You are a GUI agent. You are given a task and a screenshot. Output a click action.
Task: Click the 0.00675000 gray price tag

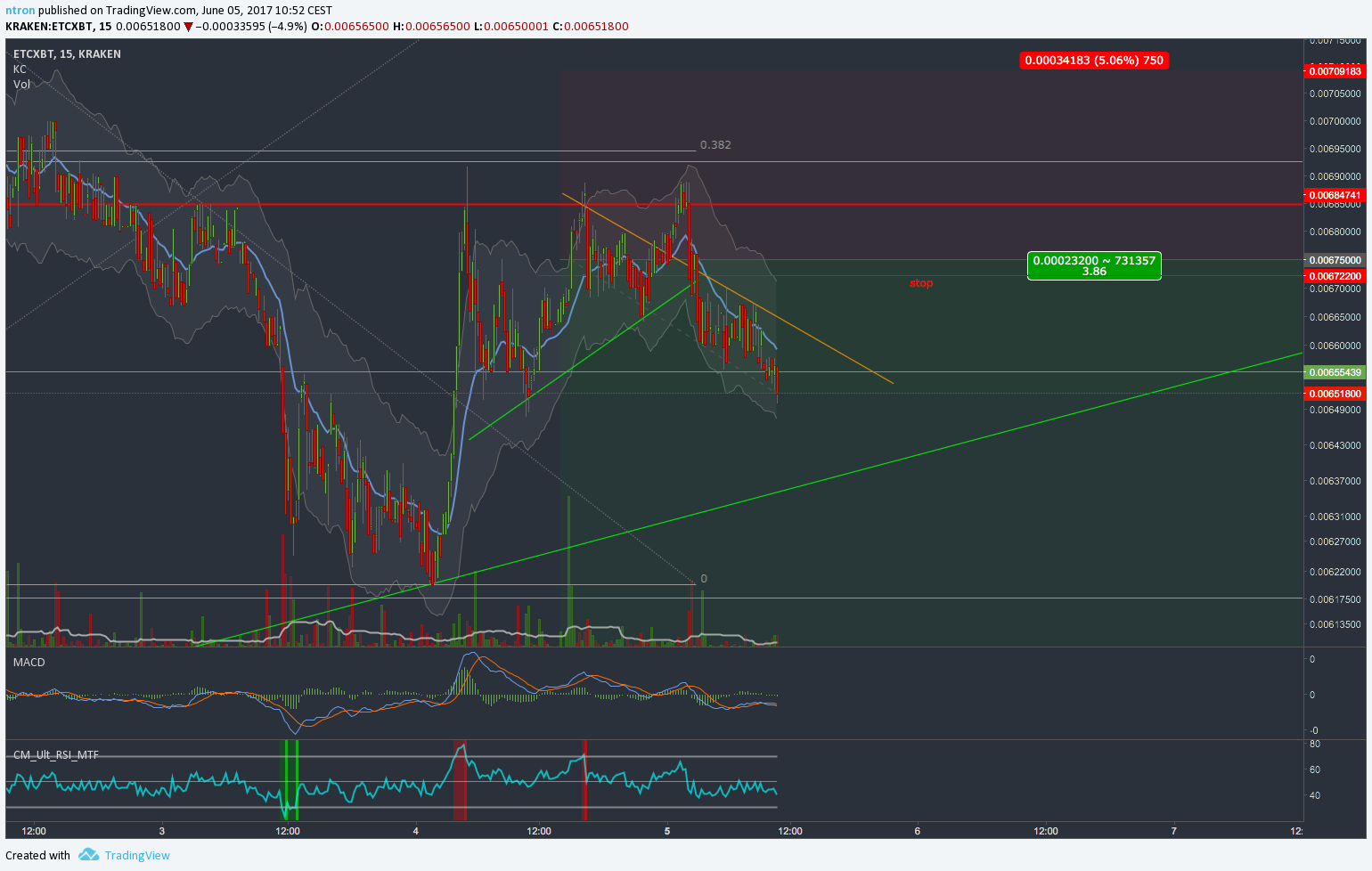pos(1335,260)
